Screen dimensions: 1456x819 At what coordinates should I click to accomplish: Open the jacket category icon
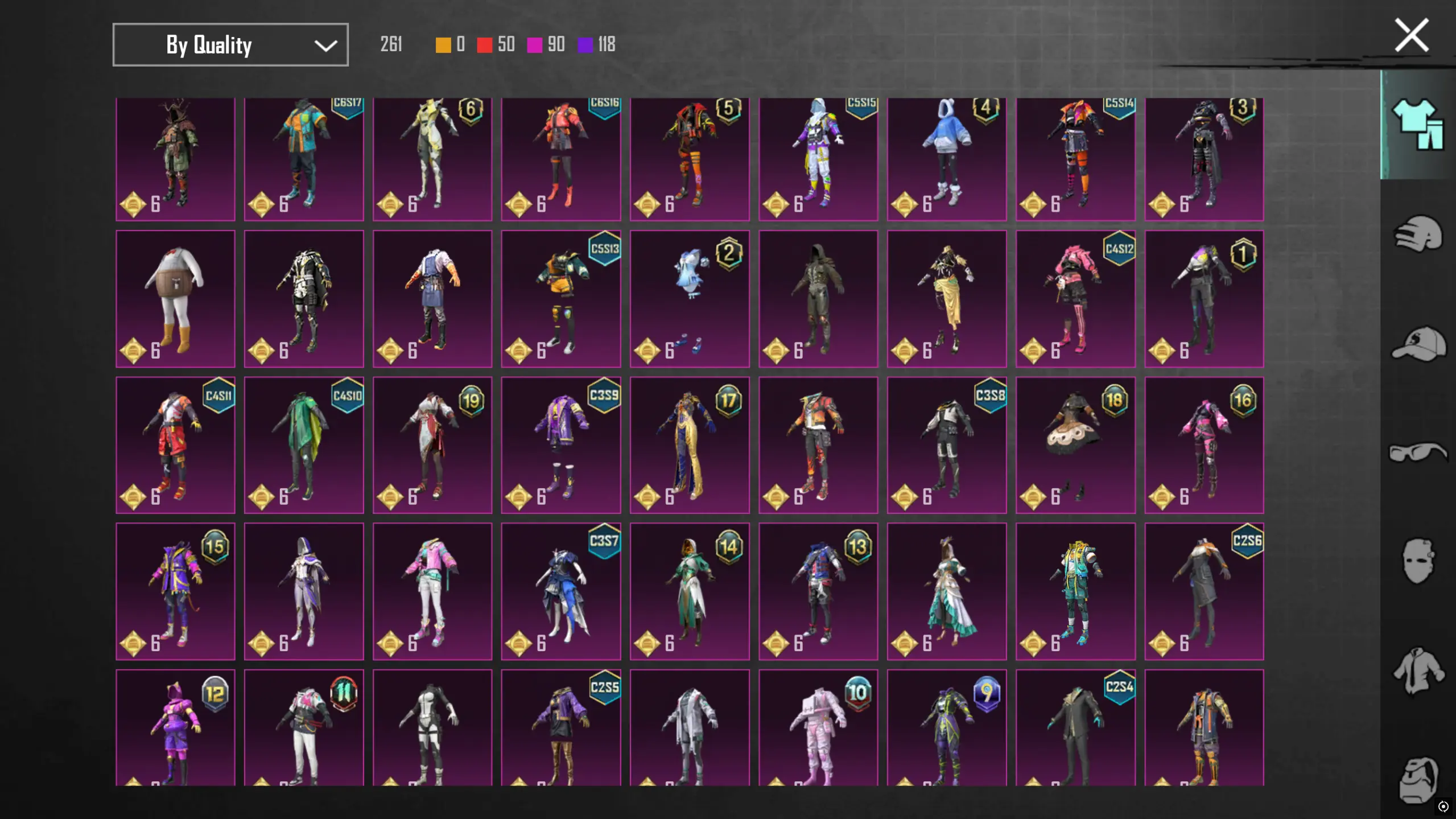tap(1418, 670)
